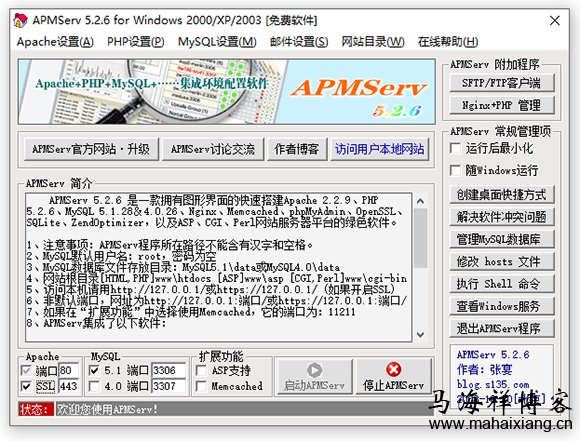This screenshot has width=580, height=441.
Task: Open the 网站目录(W) menu
Action: [x=372, y=42]
